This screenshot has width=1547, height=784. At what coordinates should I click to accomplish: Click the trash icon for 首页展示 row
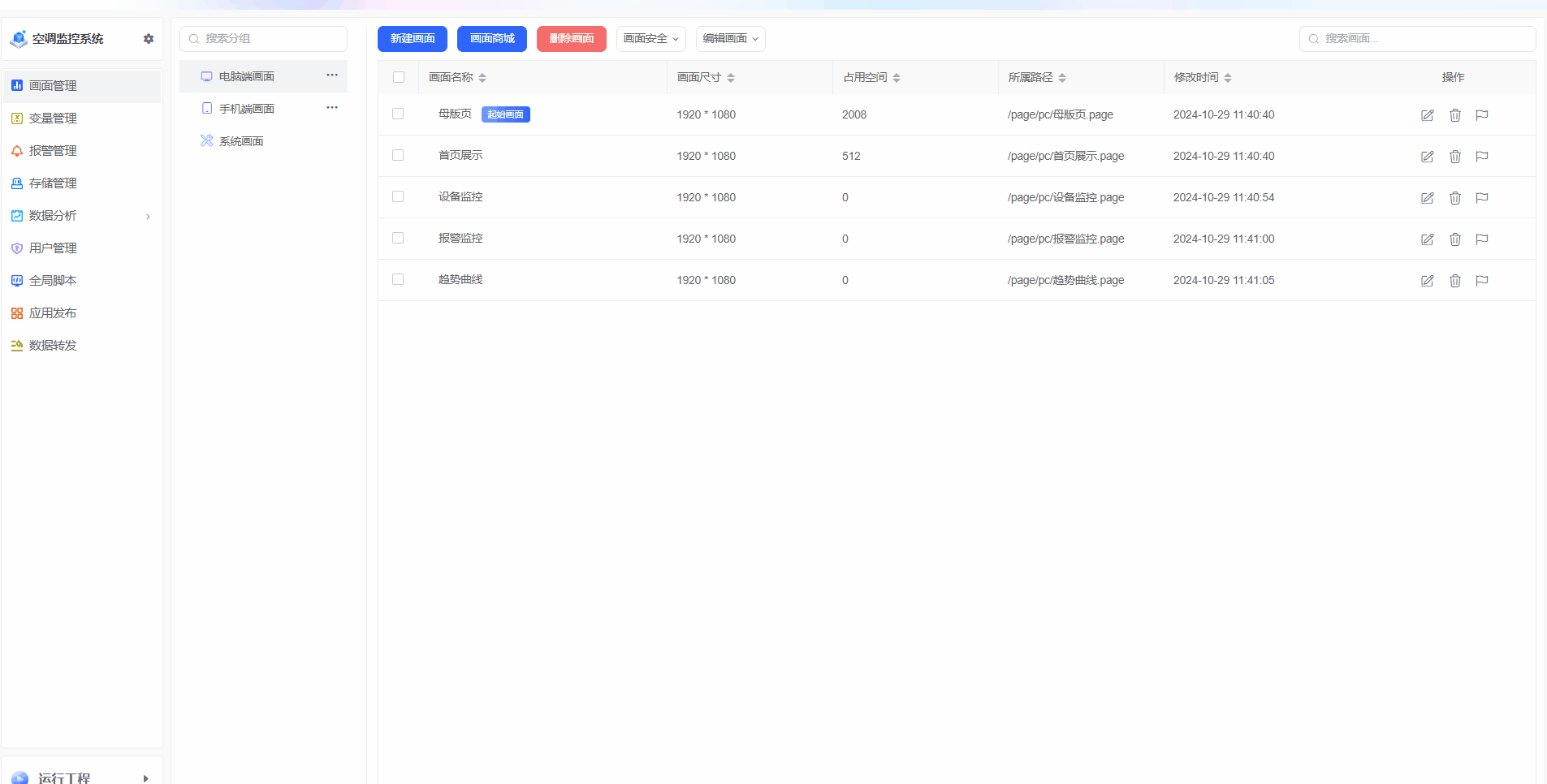[x=1454, y=157]
